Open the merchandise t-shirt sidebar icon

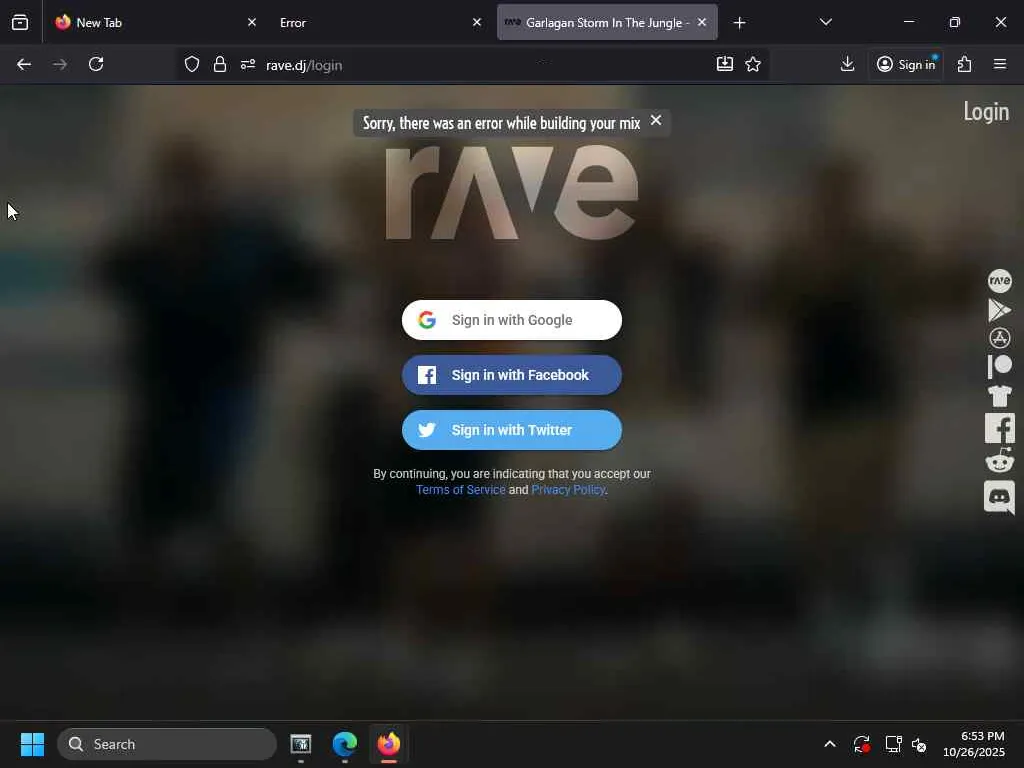click(x=999, y=395)
